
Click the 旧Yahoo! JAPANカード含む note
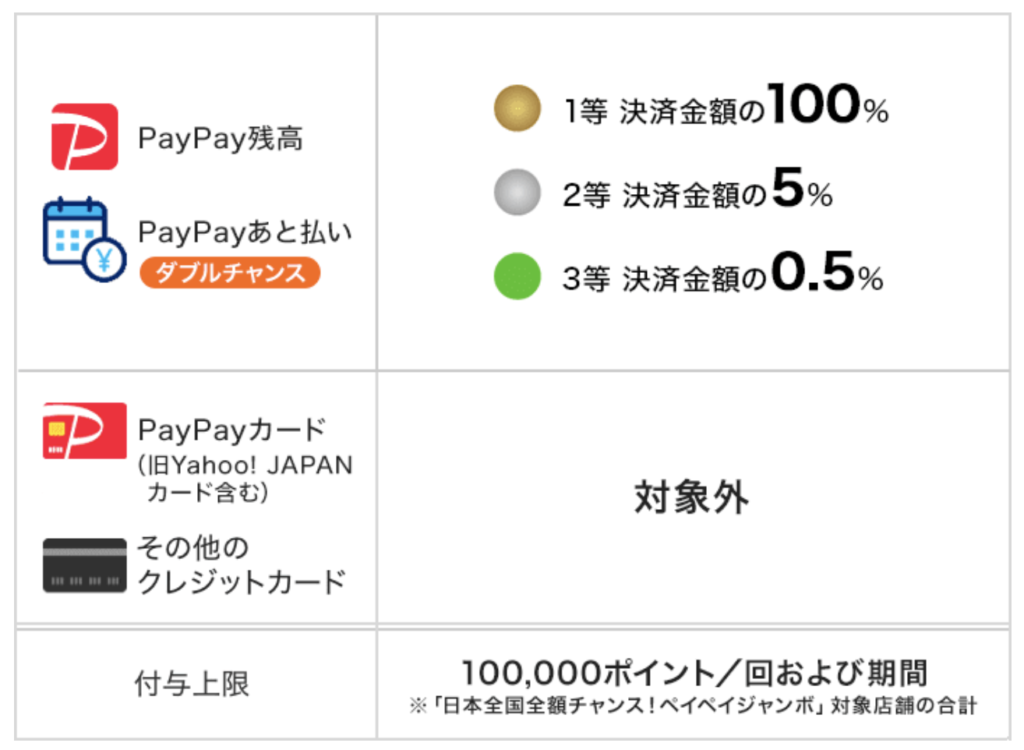(245, 478)
